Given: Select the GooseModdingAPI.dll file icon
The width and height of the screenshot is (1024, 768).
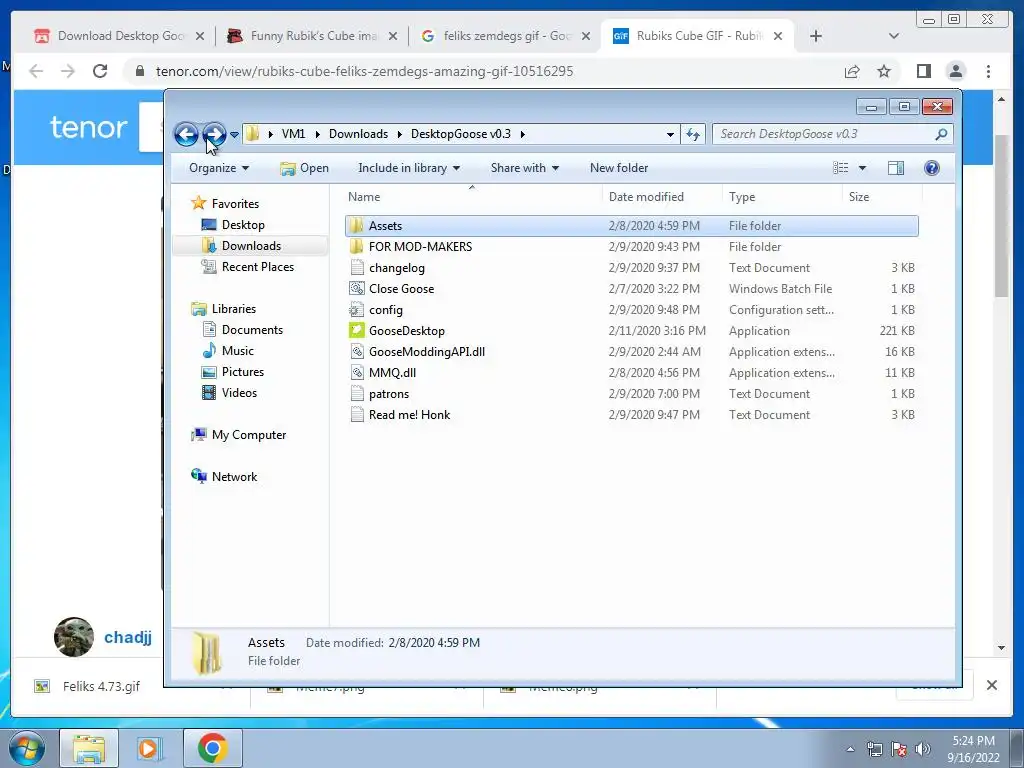Looking at the screenshot, I should 356,351.
